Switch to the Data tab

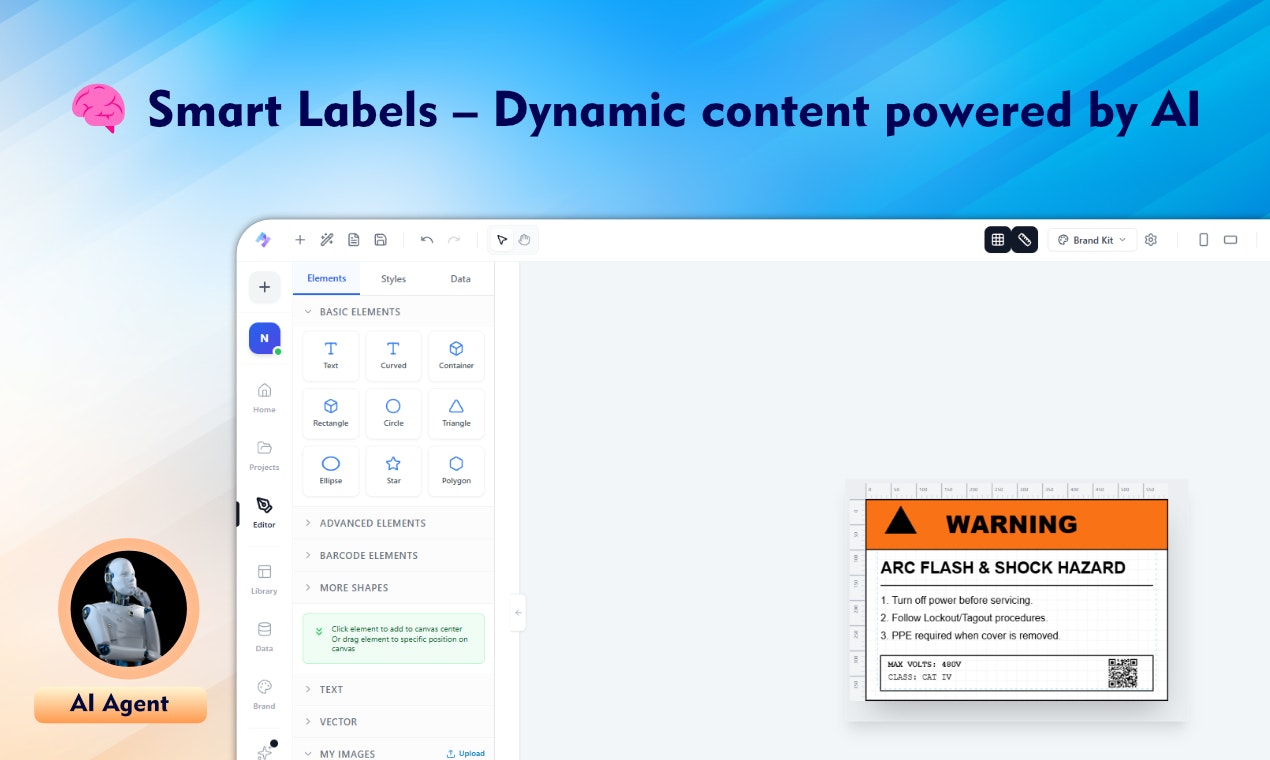pyautogui.click(x=460, y=279)
